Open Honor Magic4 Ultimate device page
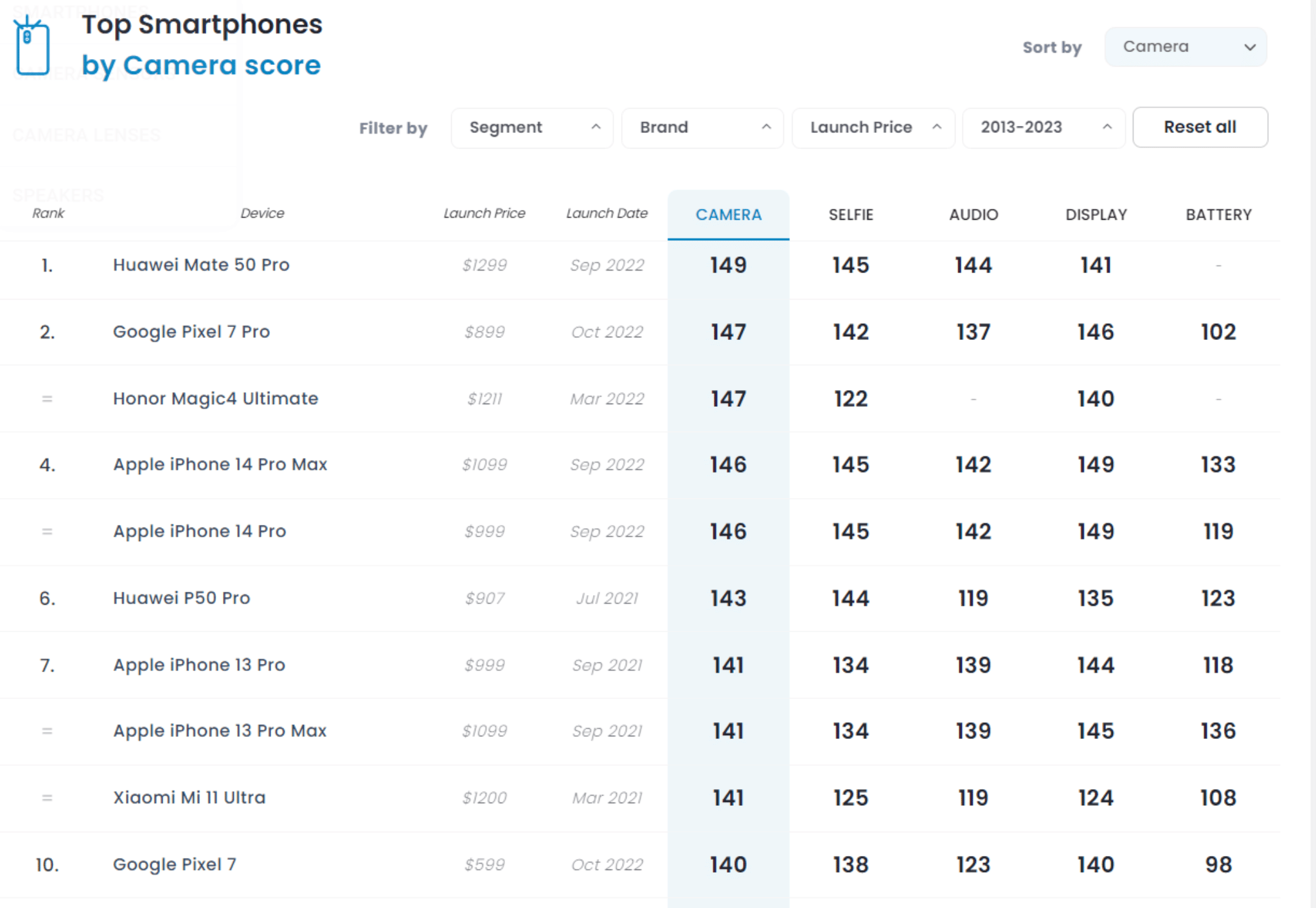1316x908 pixels. [x=215, y=398]
